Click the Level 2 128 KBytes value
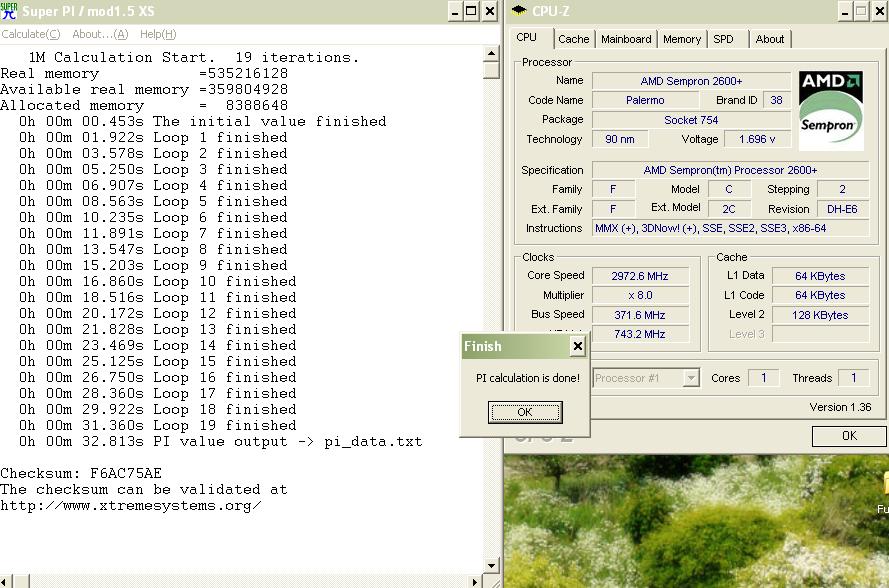The image size is (889, 588). 820,315
